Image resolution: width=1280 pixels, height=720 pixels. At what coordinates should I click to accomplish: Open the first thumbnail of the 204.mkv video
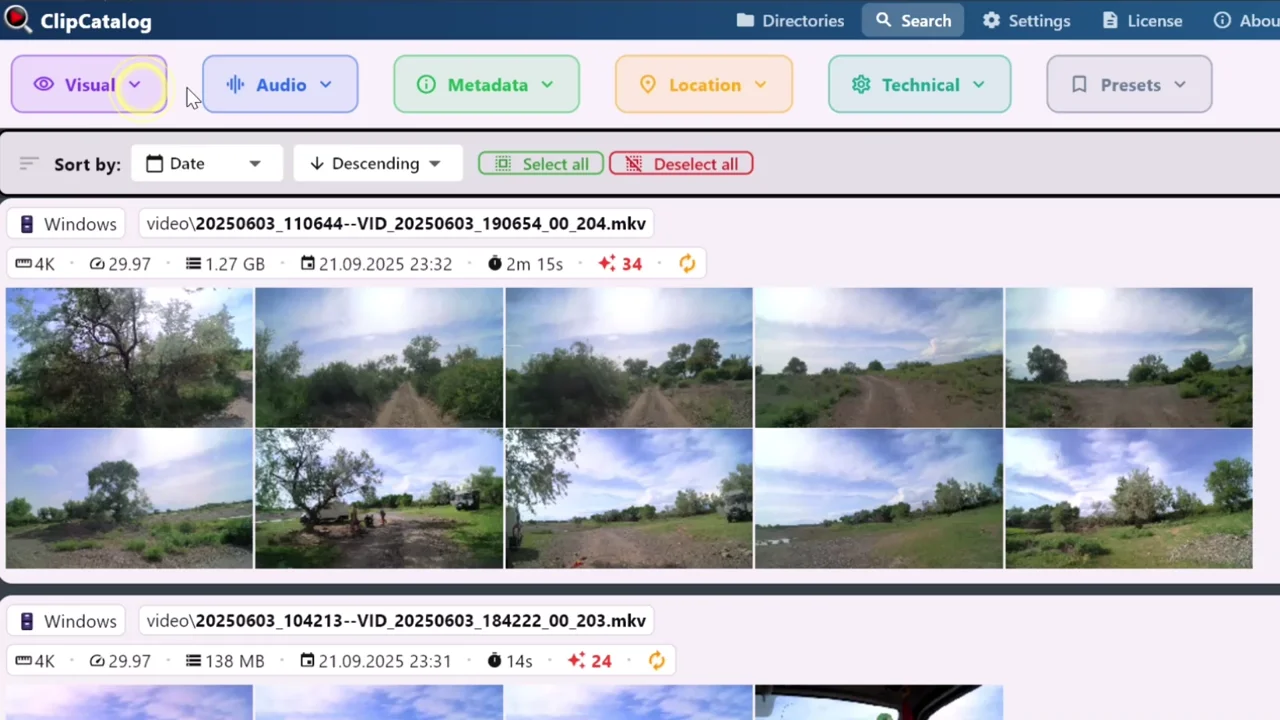[129, 357]
